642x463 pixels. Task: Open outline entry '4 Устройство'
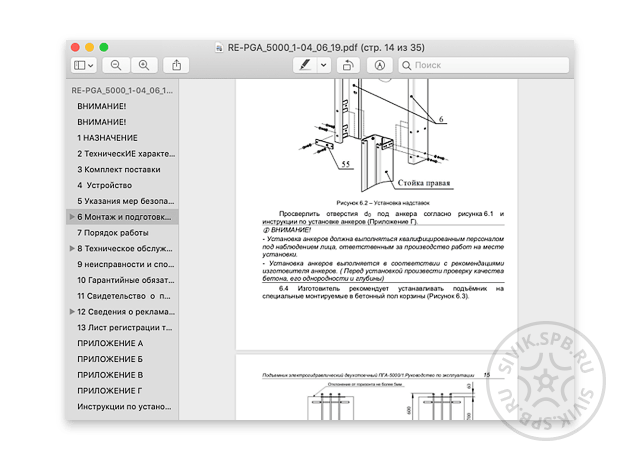point(104,185)
